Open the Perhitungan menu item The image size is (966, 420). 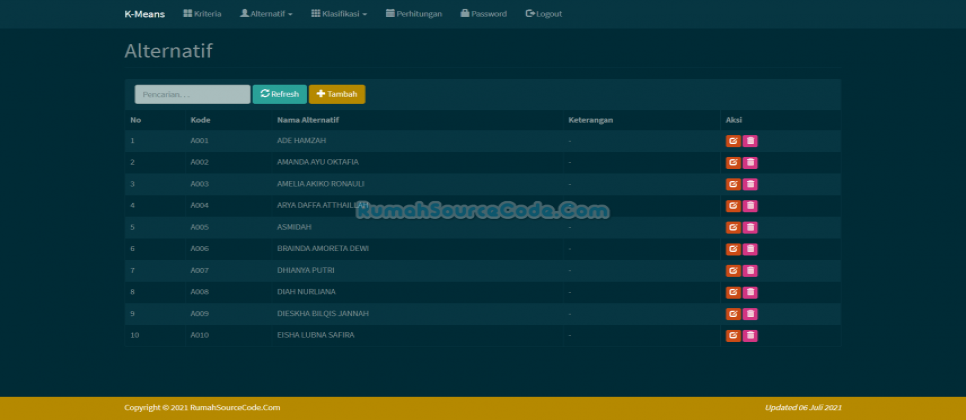414,14
